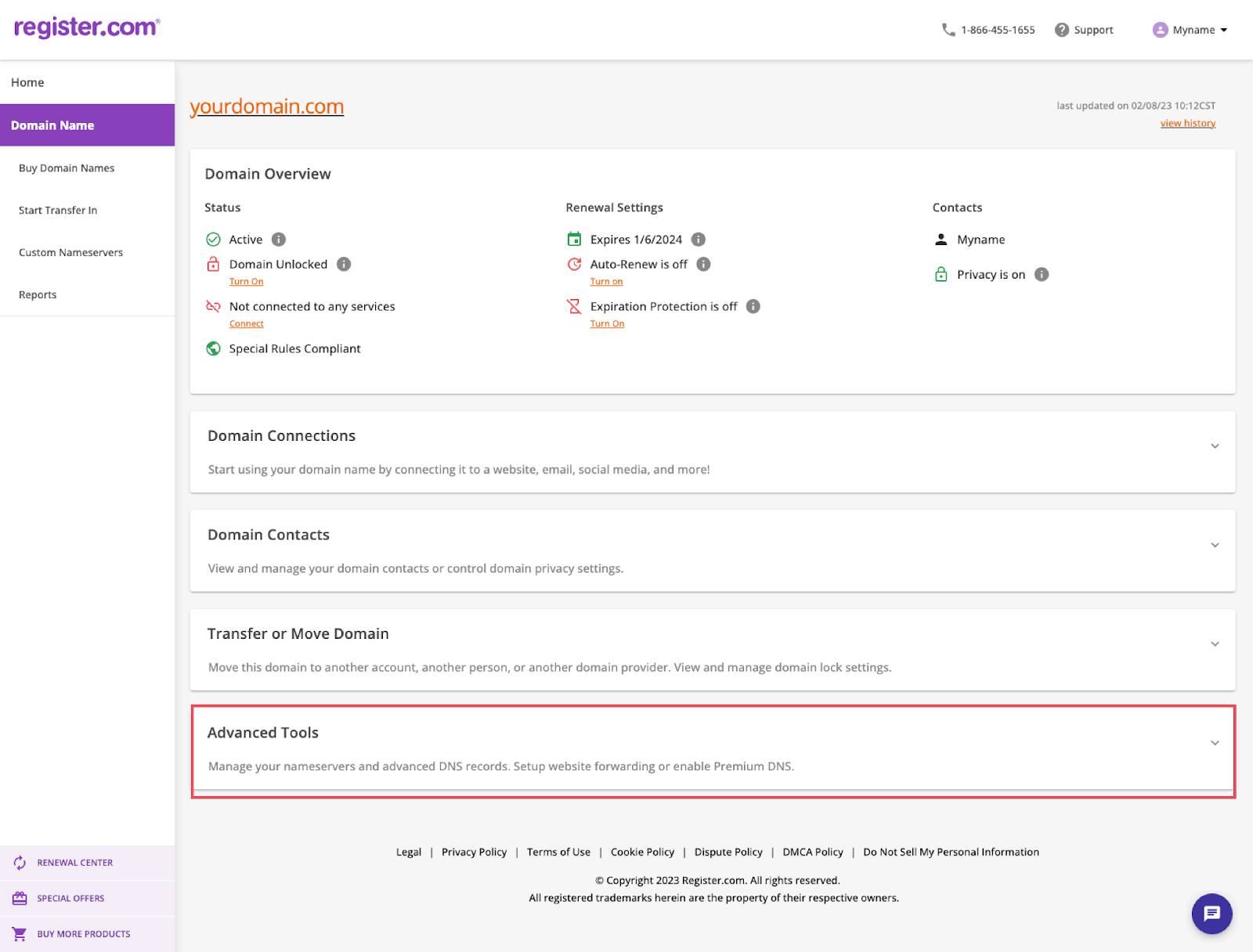
Task: Expand the Domain Connections panel
Action: (1215, 445)
